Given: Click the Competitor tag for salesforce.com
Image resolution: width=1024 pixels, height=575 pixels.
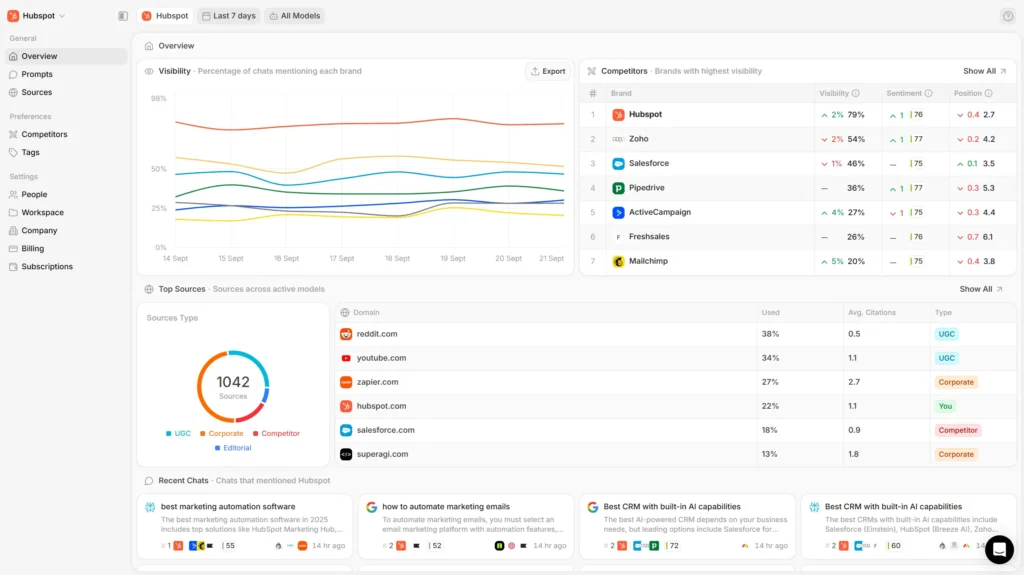Looking at the screenshot, I should [x=957, y=430].
